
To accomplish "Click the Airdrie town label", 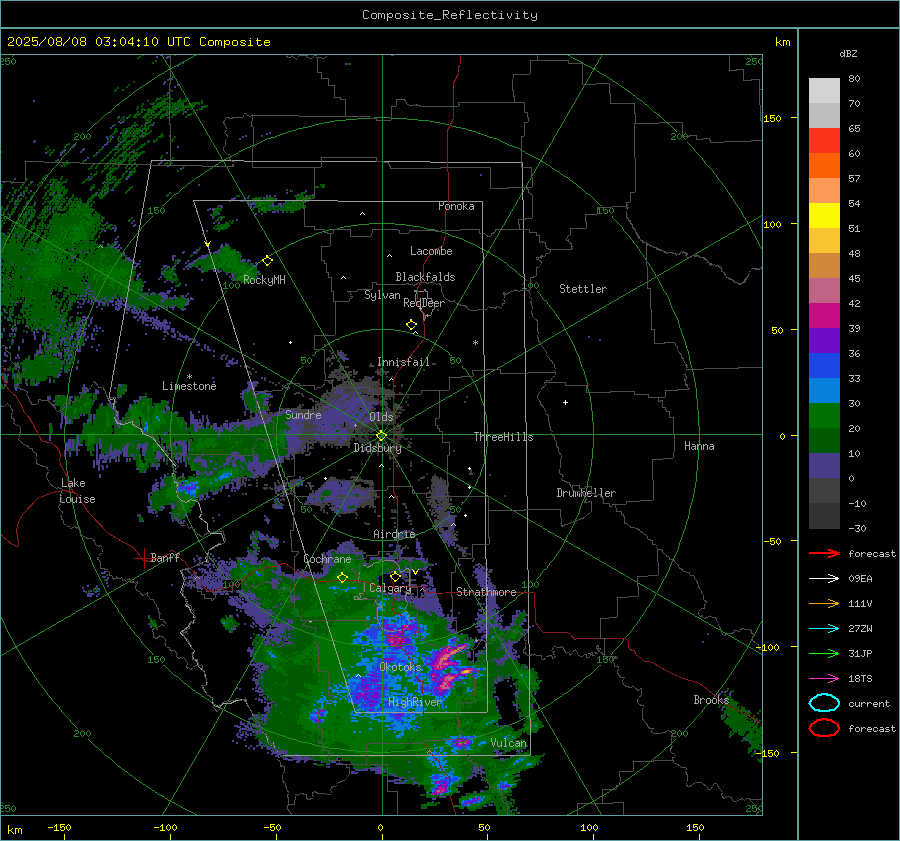I will click(x=394, y=534).
